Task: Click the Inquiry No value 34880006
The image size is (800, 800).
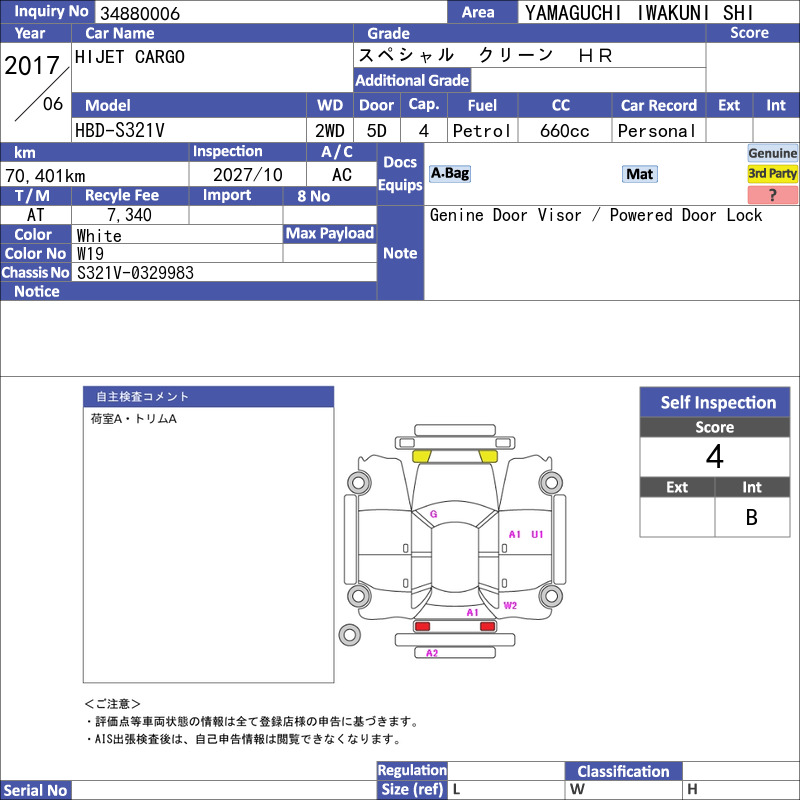Action: coord(140,13)
